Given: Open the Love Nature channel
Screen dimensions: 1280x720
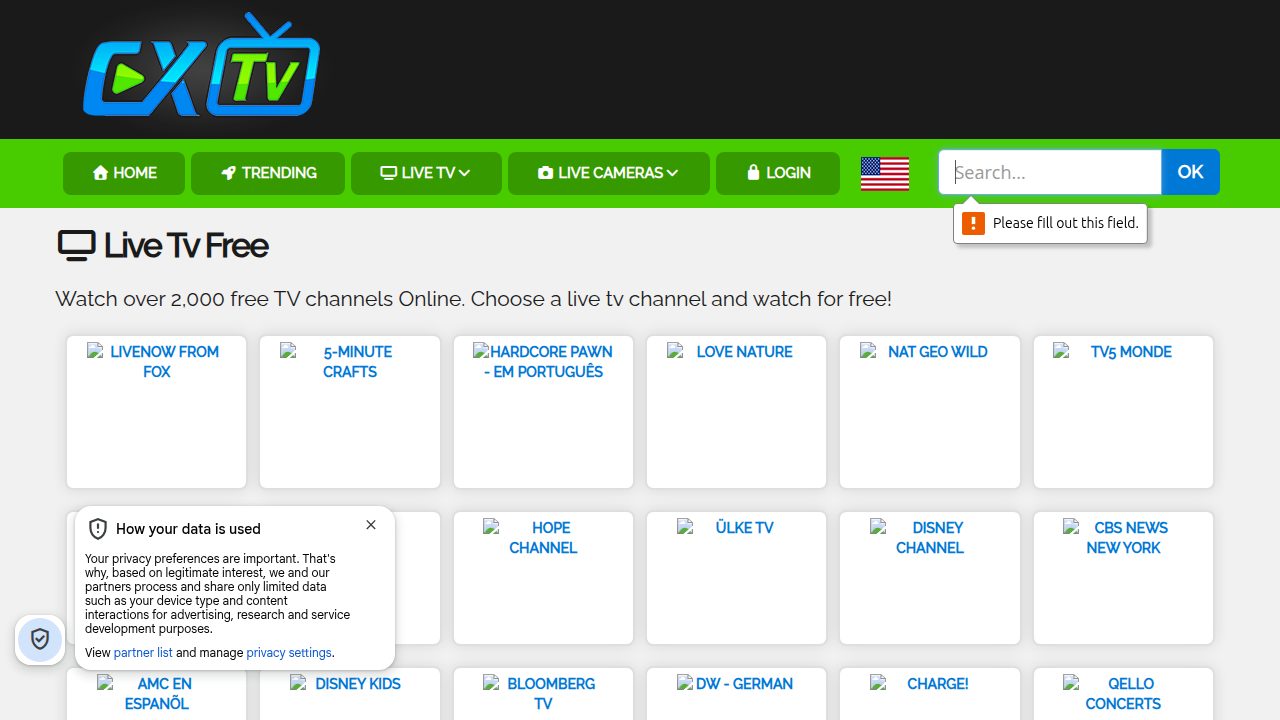Looking at the screenshot, I should (737, 412).
